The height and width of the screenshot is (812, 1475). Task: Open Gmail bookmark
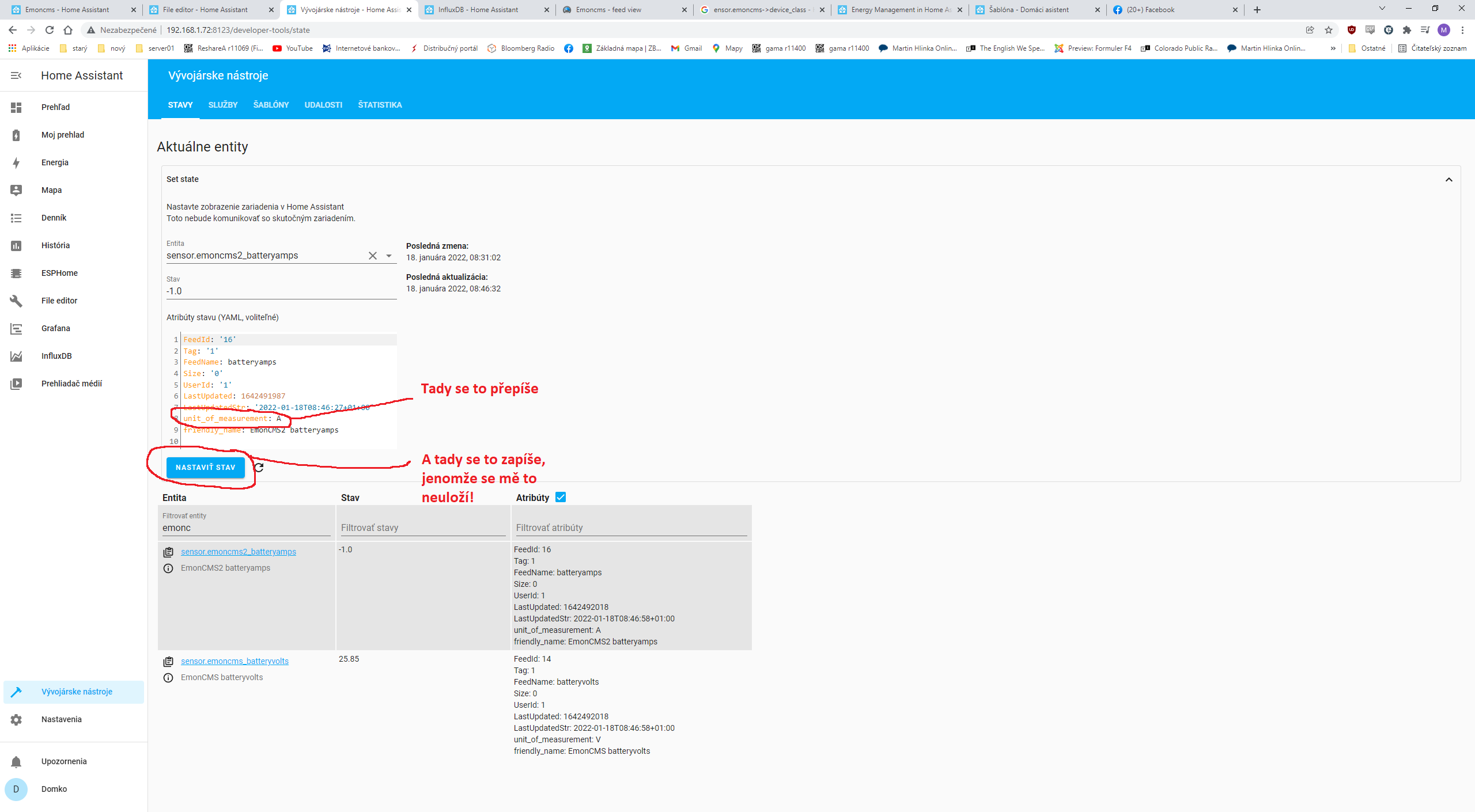pyautogui.click(x=686, y=48)
